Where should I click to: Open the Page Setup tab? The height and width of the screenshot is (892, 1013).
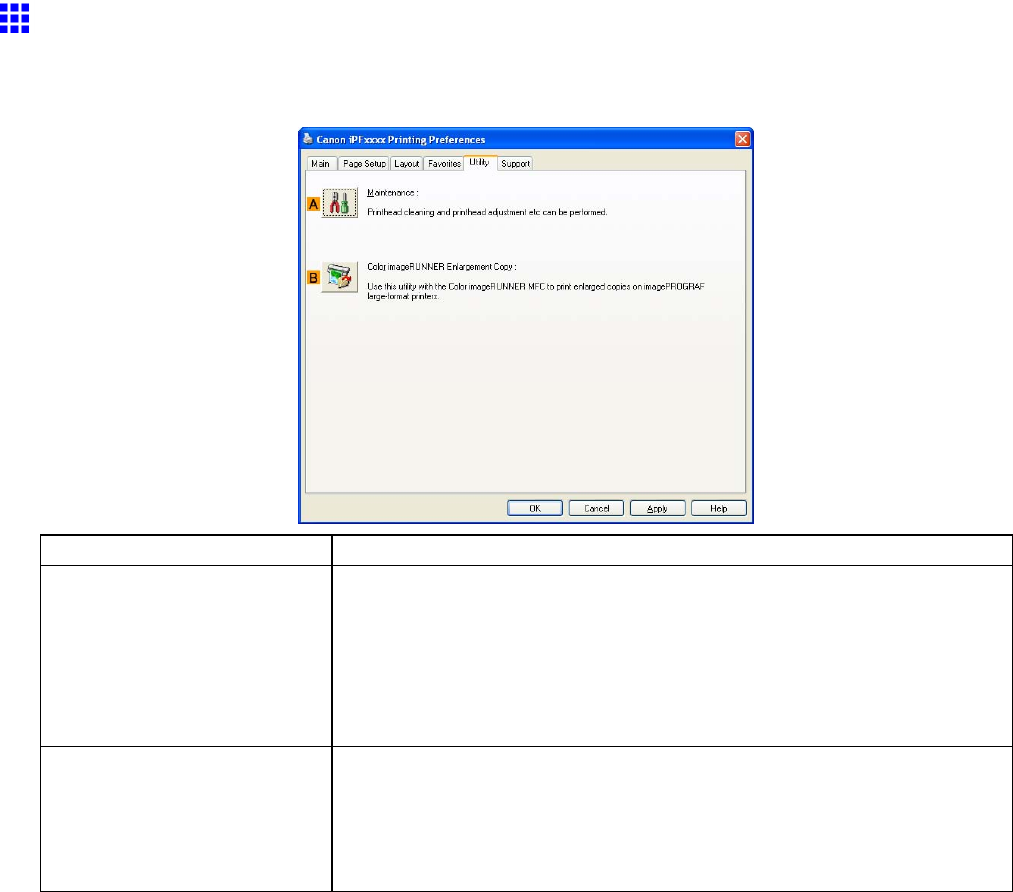point(364,163)
